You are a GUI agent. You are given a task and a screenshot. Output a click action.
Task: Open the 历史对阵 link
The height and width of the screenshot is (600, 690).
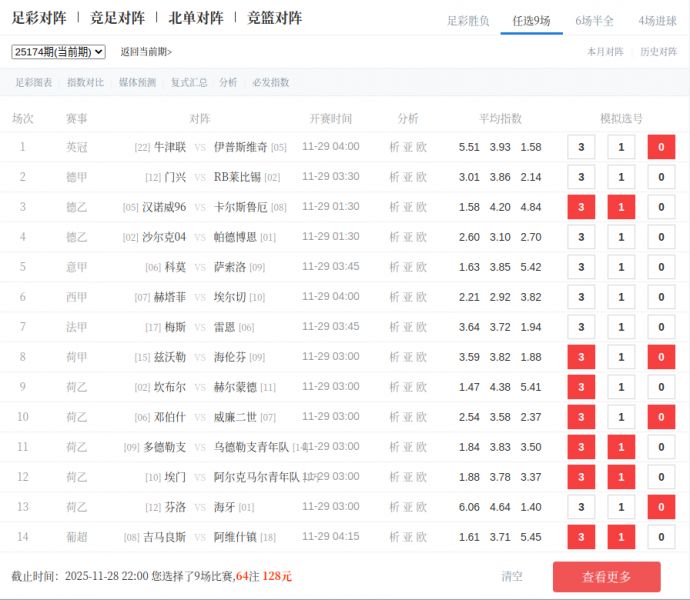658,52
